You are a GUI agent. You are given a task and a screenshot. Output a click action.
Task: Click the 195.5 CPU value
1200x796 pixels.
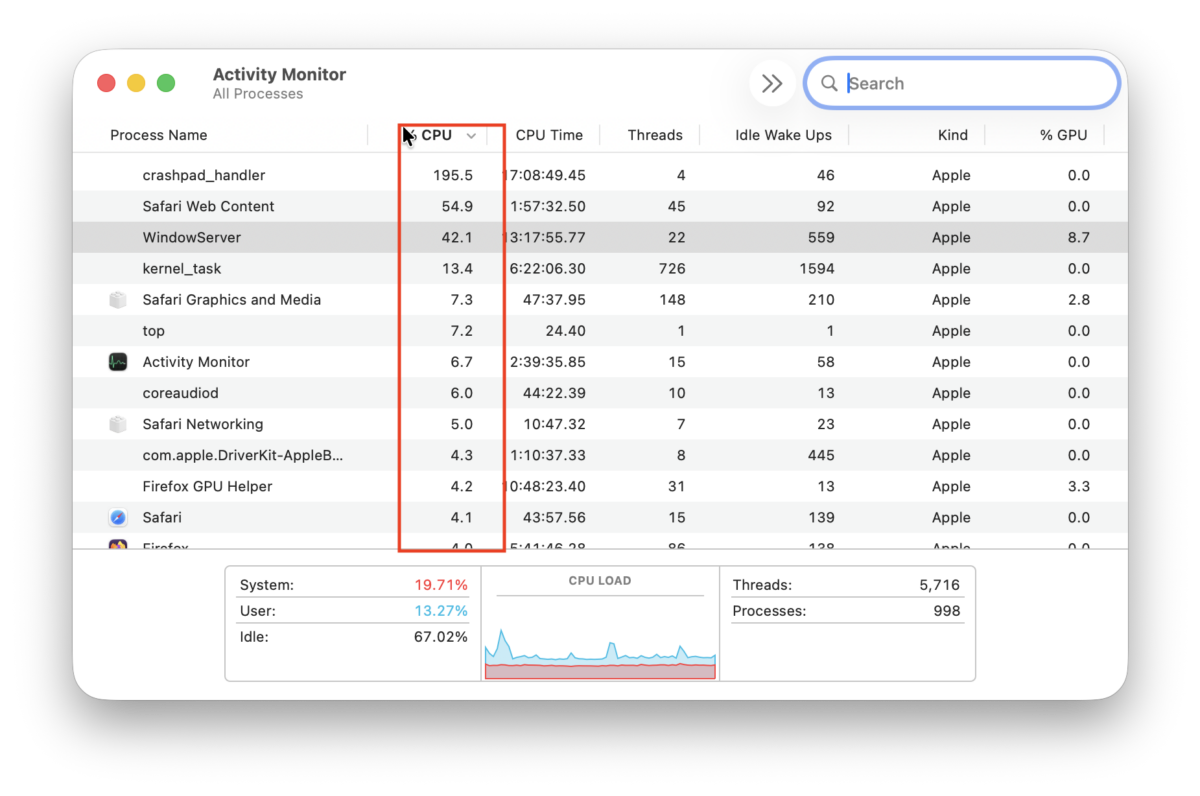453,175
